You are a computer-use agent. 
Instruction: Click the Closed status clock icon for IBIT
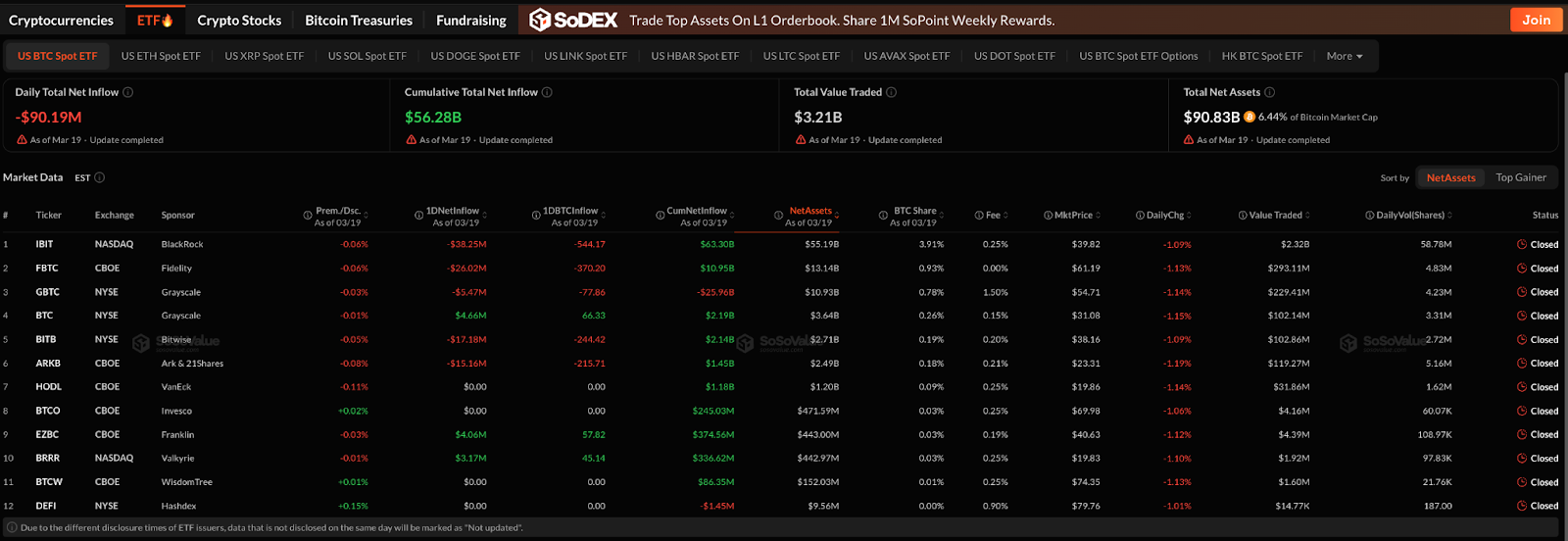[x=1522, y=244]
